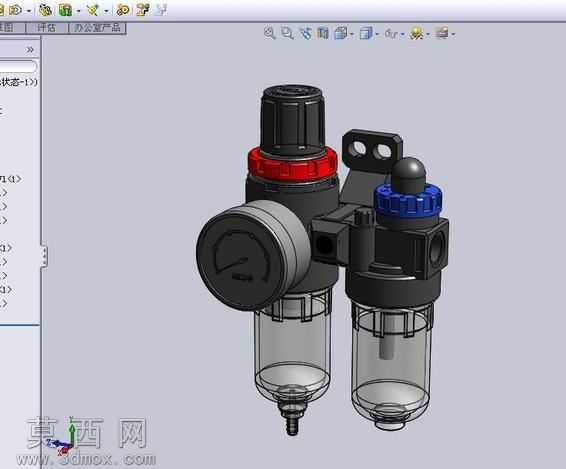Switch to the 评估 tab
This screenshot has height=469, width=566.
(47, 28)
